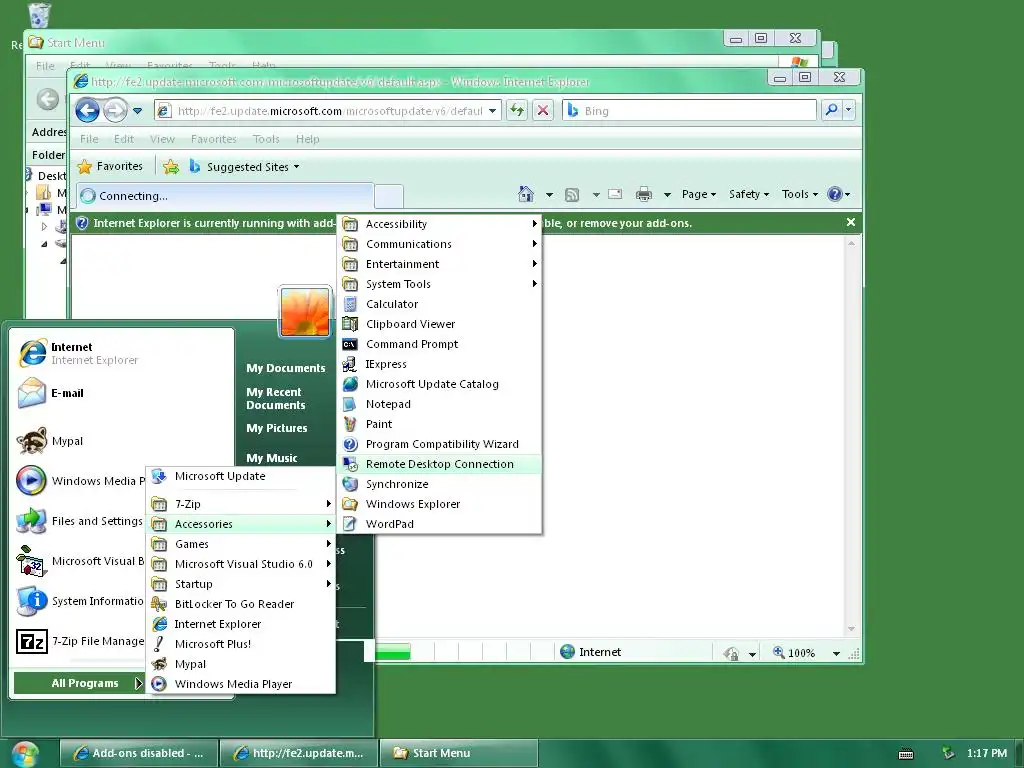
Task: Open My Recent Documents
Action: tap(276, 398)
